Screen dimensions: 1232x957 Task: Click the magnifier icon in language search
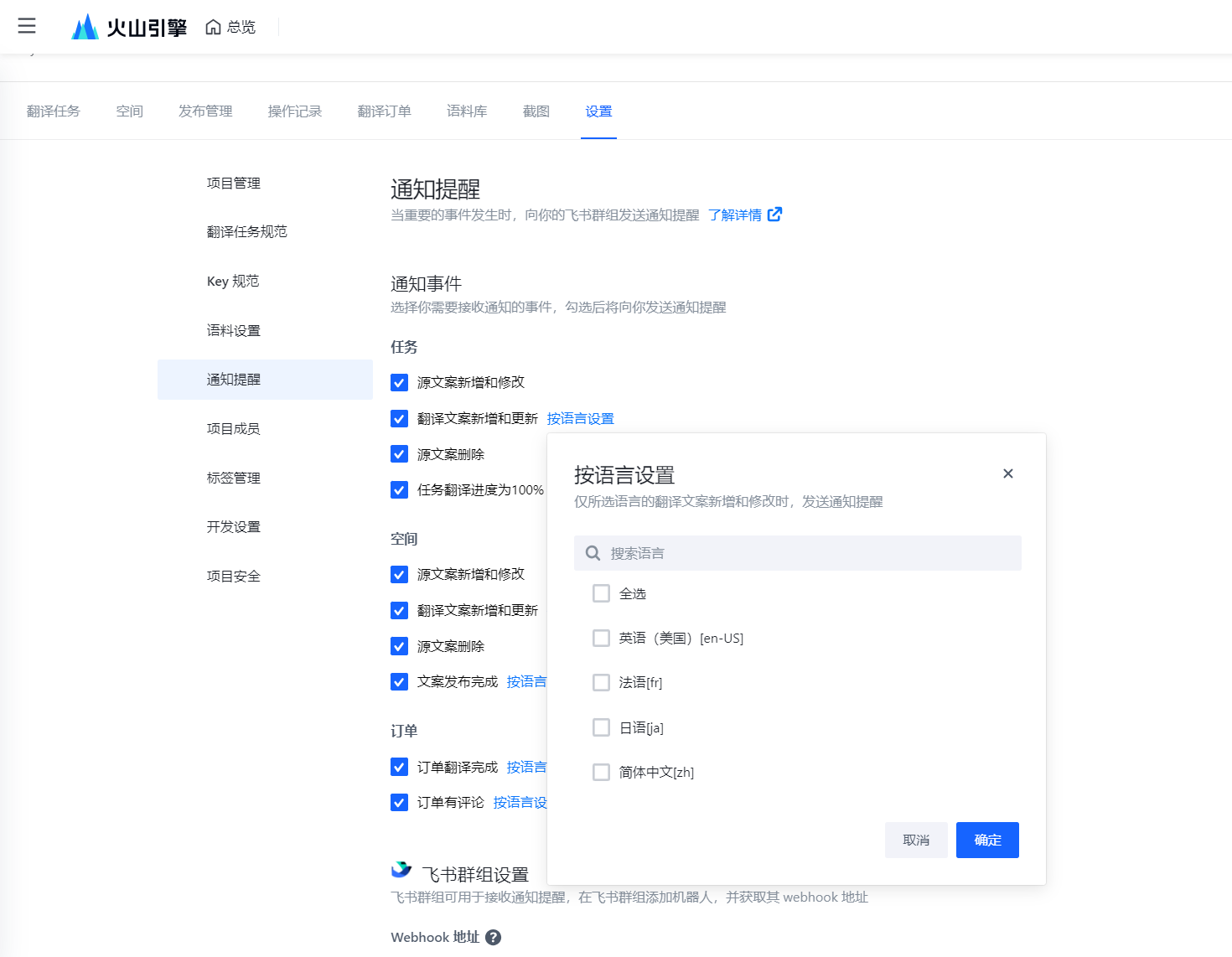593,553
